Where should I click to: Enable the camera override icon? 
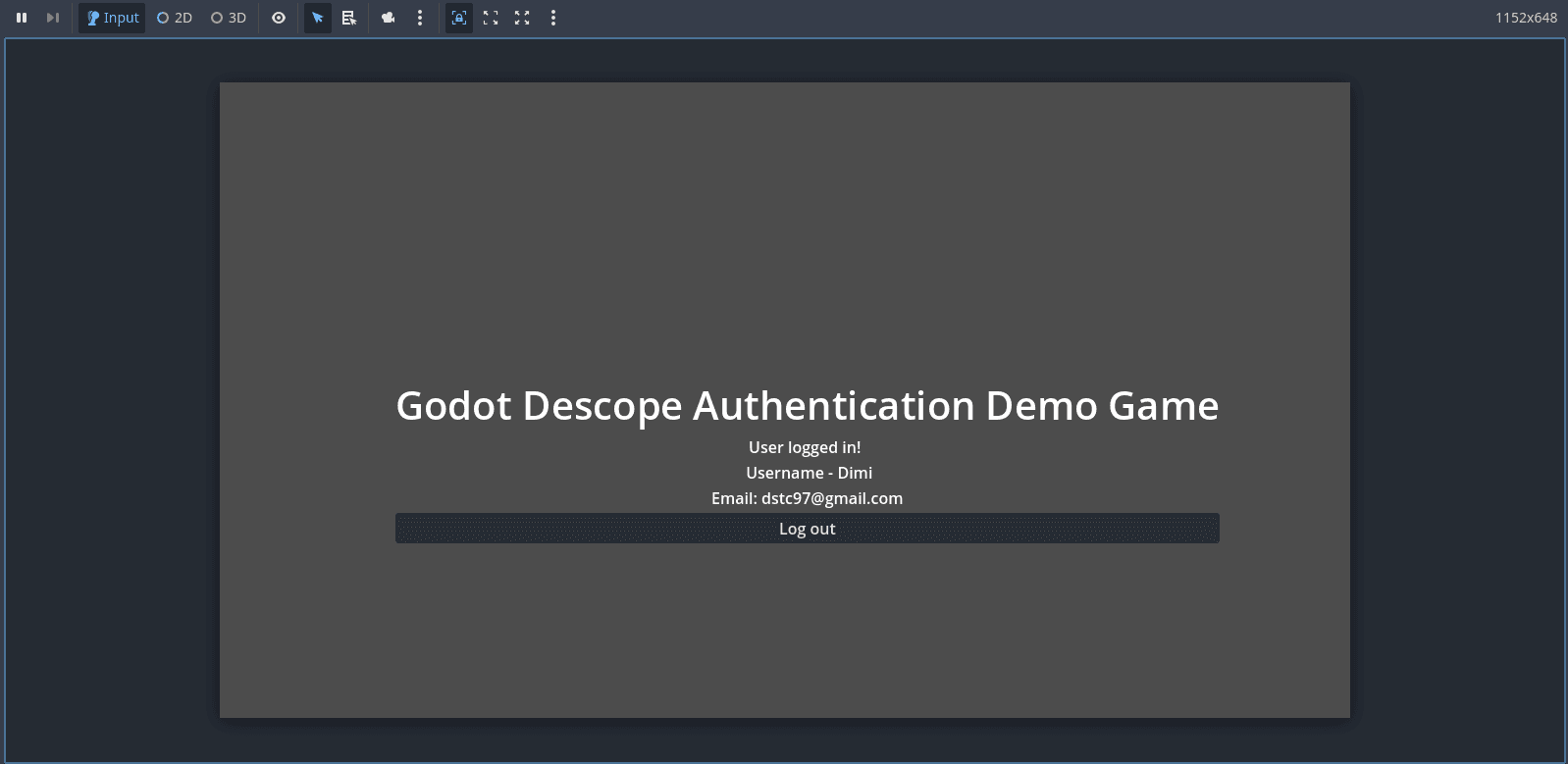(x=389, y=18)
